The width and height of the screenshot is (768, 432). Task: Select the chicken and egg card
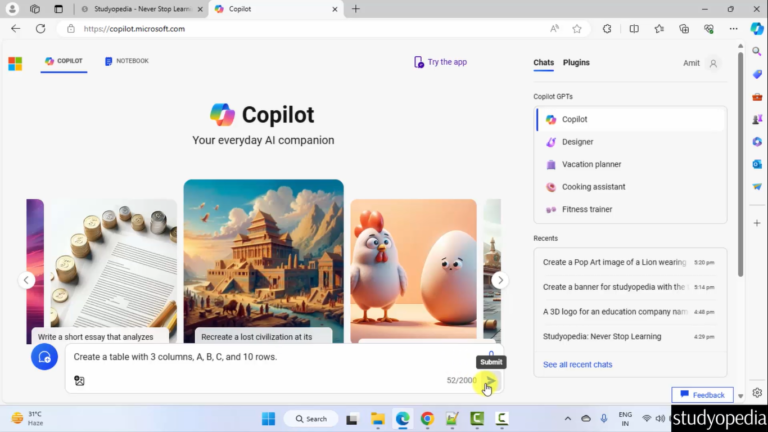pos(413,271)
